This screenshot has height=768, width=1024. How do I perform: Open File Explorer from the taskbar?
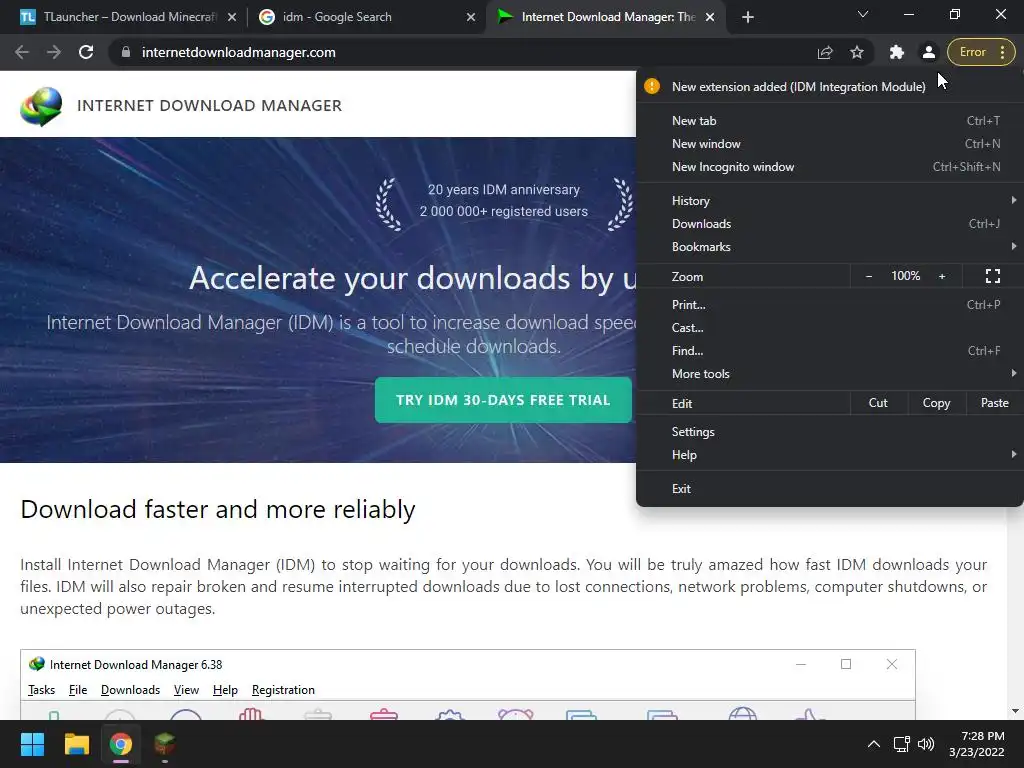click(76, 744)
